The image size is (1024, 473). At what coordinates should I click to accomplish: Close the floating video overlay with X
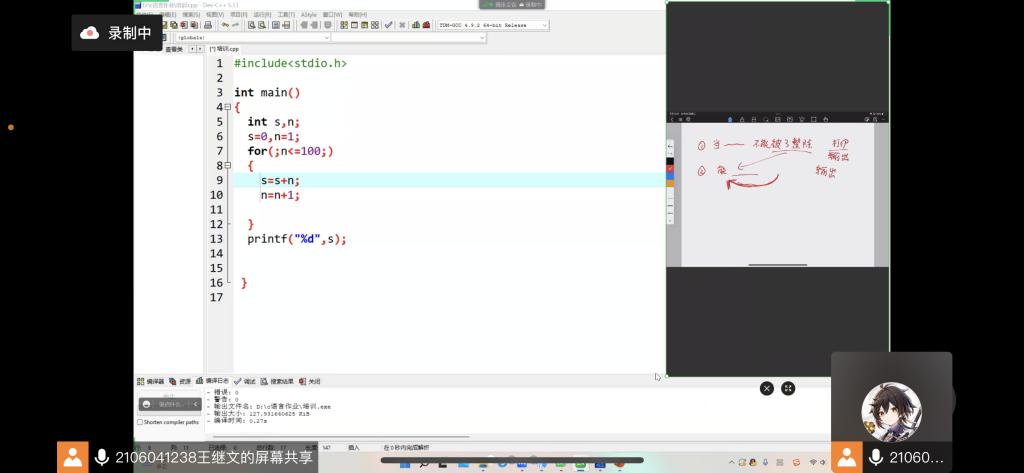[x=766, y=388]
